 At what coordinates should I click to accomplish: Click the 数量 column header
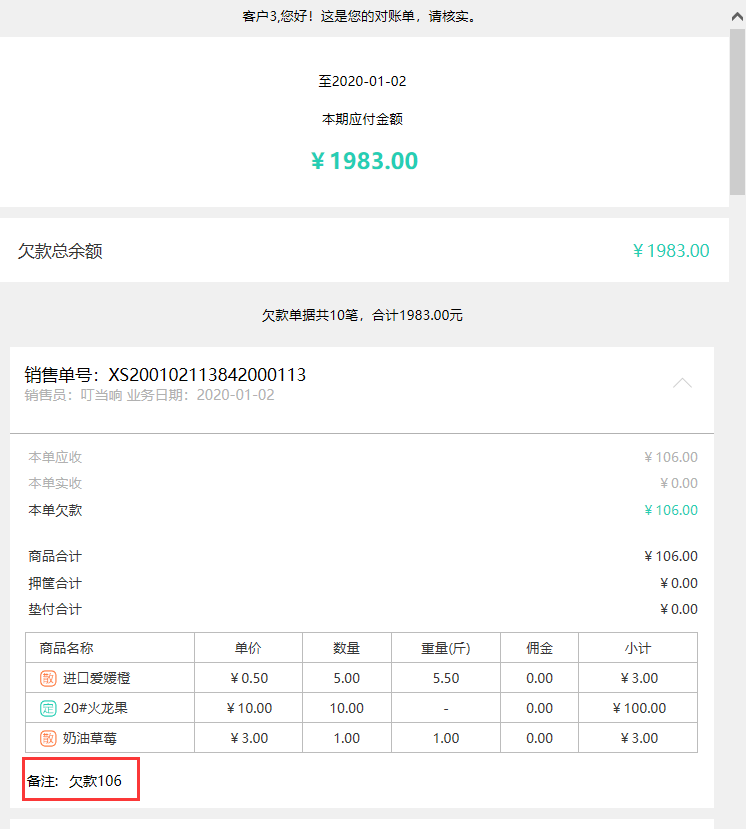(346, 648)
